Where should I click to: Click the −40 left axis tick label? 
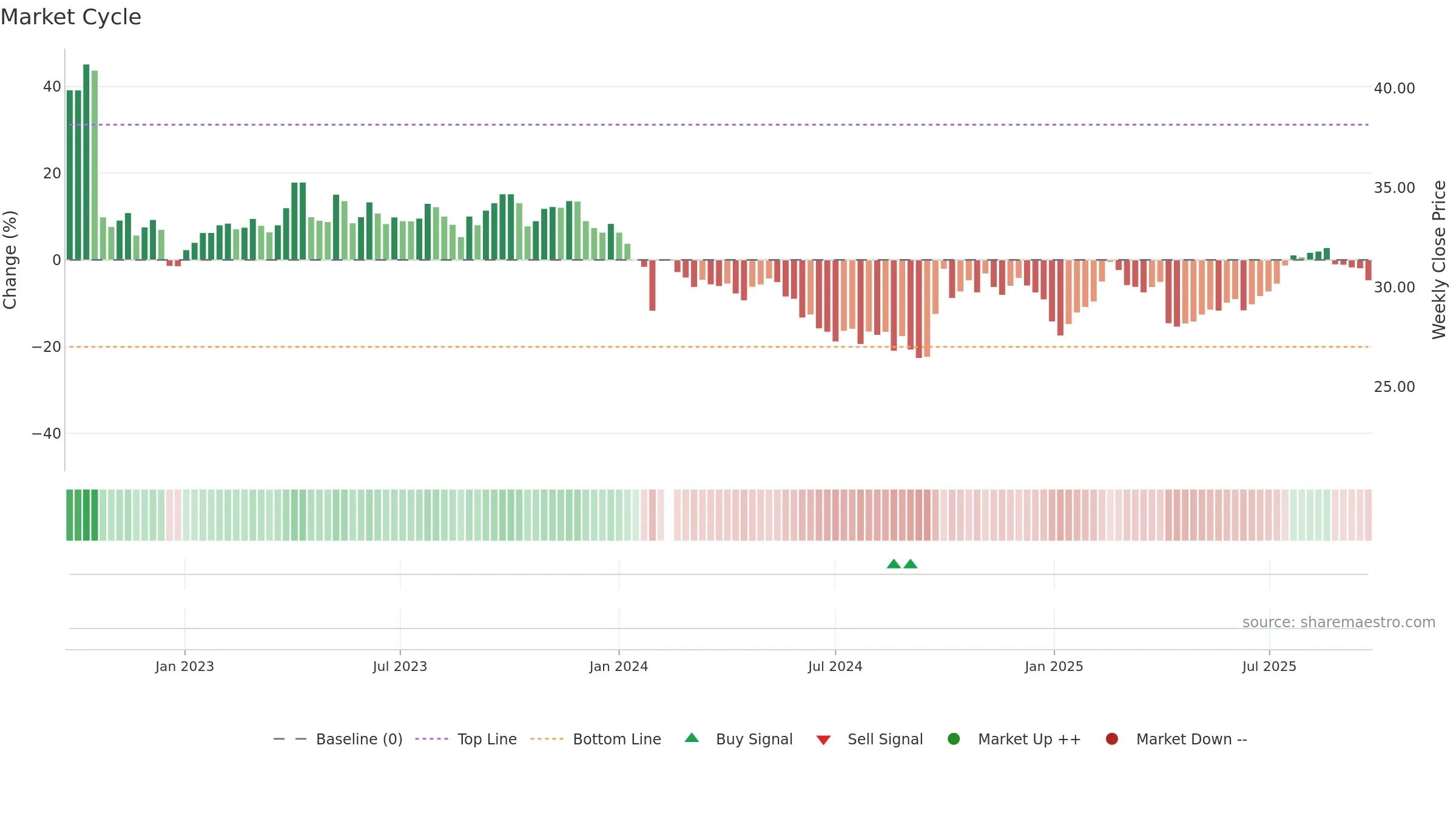click(47, 434)
